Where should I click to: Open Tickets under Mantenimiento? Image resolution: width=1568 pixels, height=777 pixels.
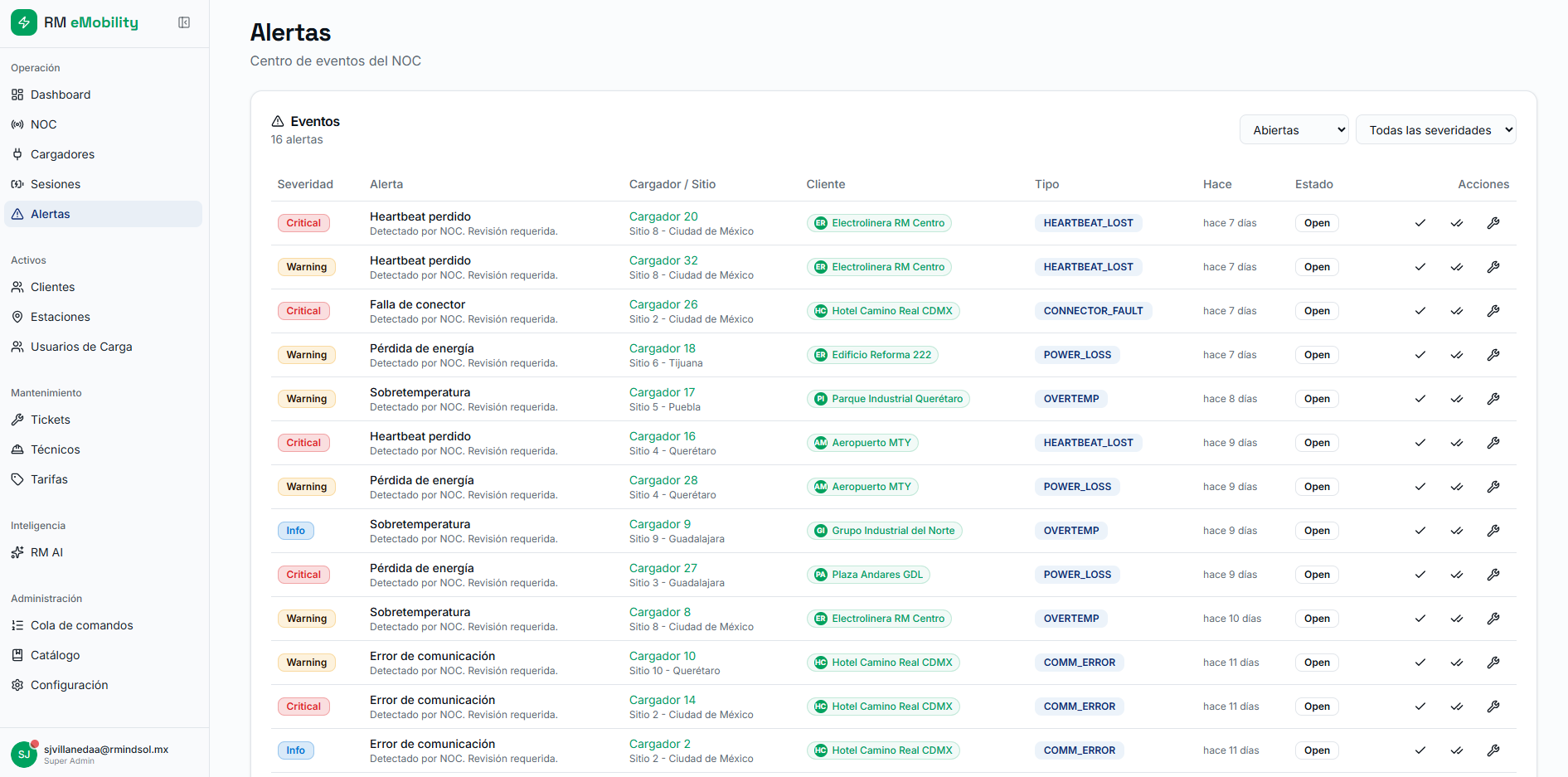click(103, 420)
